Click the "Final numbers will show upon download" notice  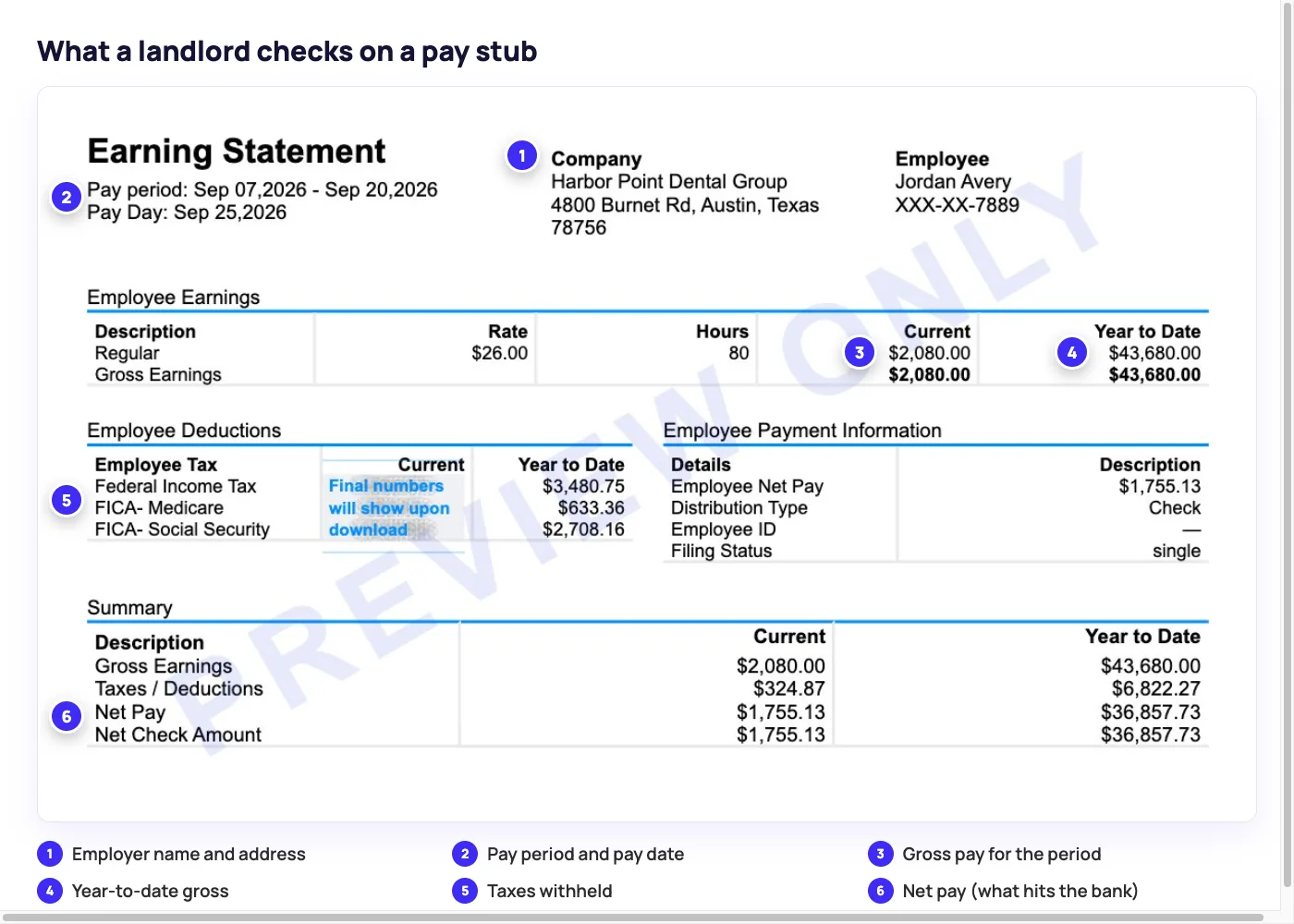(x=389, y=508)
